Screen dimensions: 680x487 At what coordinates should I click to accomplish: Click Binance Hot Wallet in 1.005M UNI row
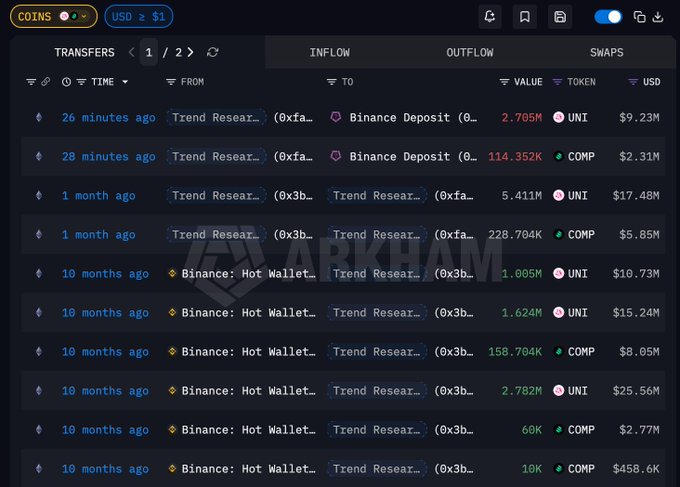click(x=248, y=274)
